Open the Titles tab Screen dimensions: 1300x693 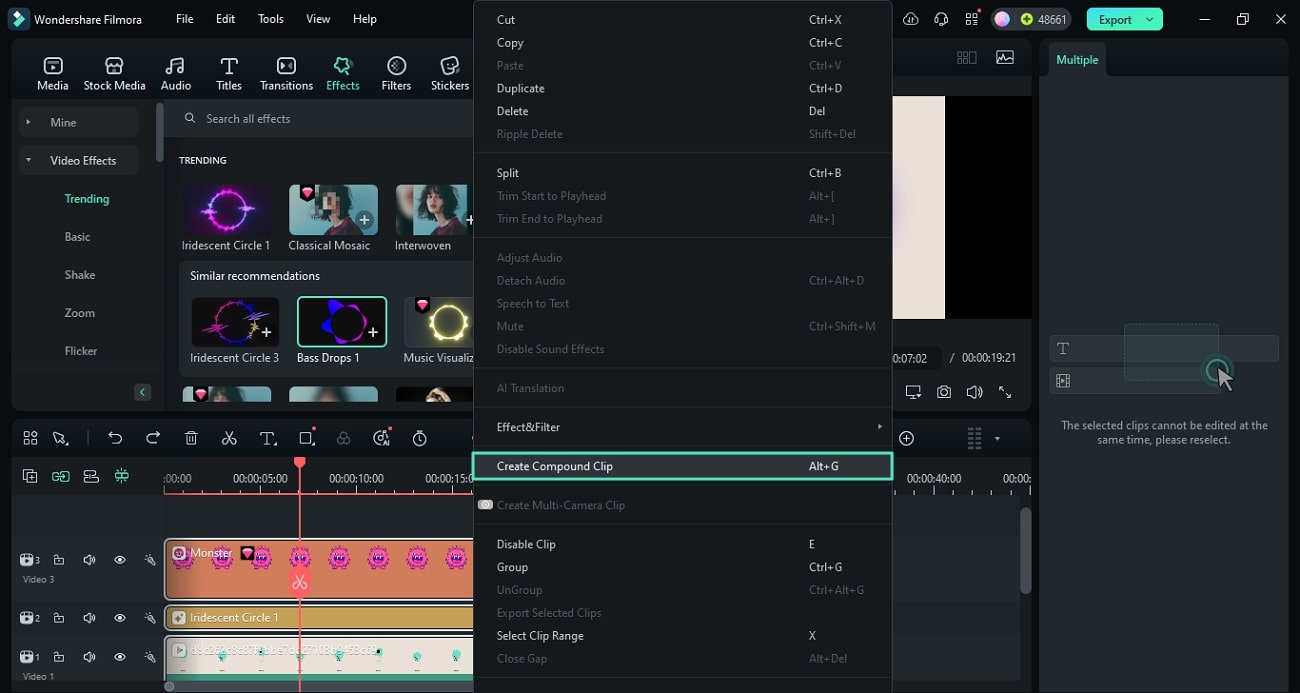click(229, 74)
